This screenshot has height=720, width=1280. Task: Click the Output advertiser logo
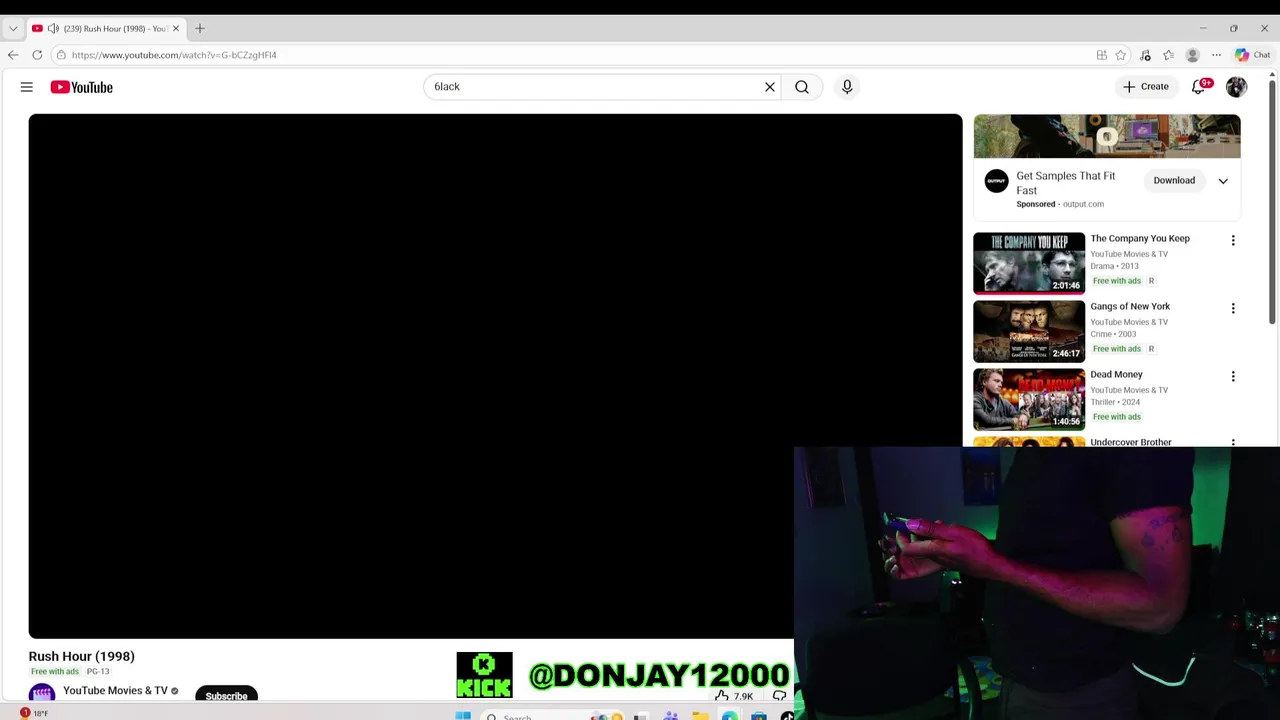(x=996, y=181)
